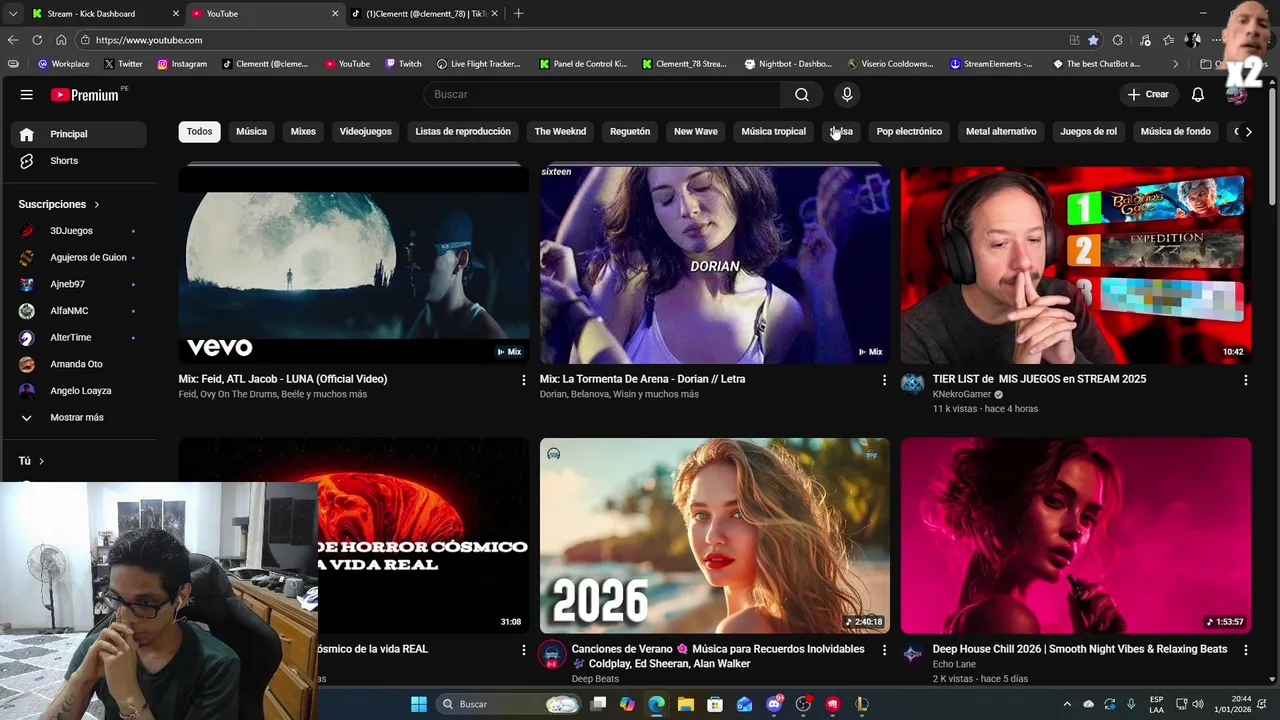Click the Windows taskbar Buscar box
Screen dimensions: 1280x720
pyautogui.click(x=510, y=704)
